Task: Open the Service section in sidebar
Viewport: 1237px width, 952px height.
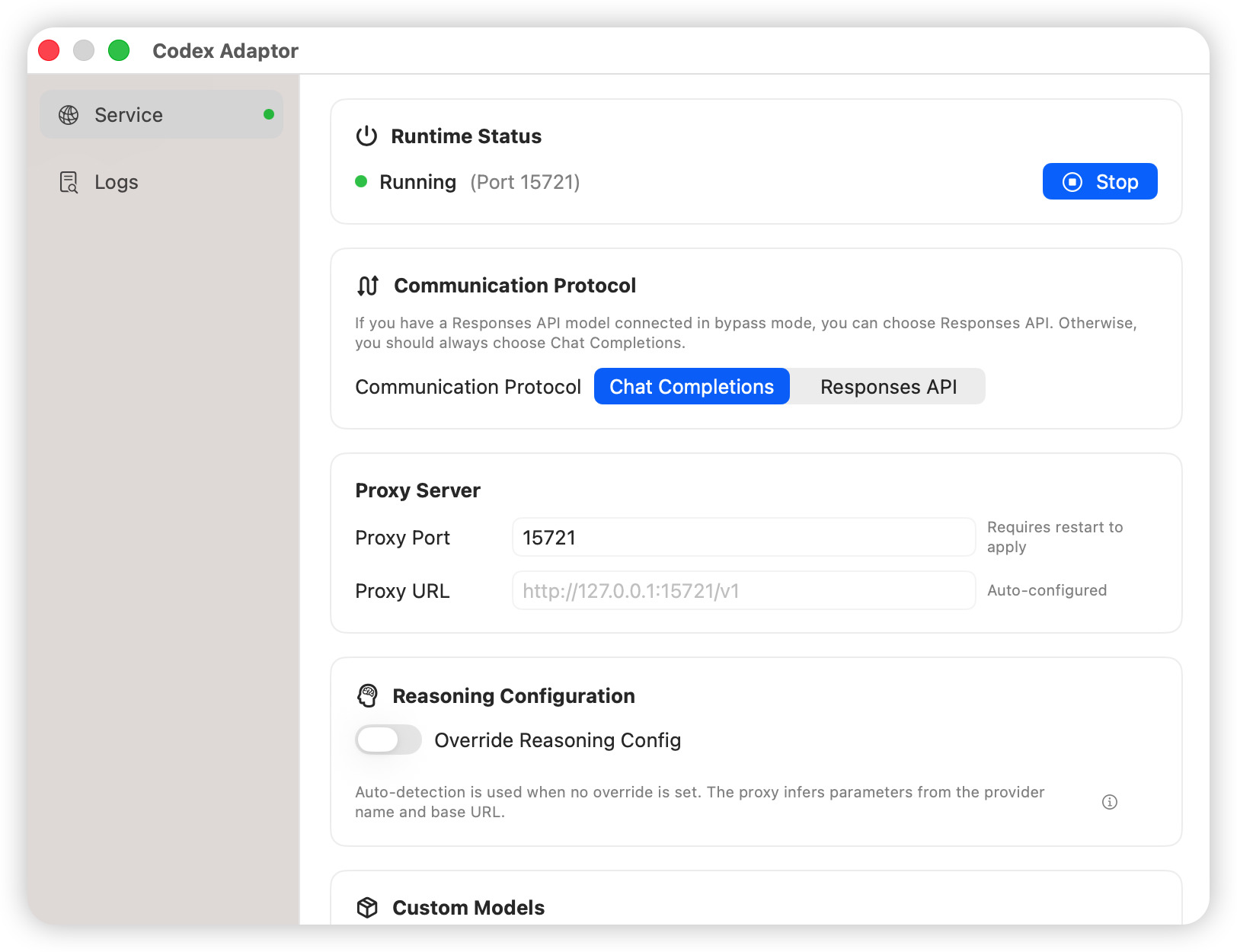Action: (x=161, y=114)
